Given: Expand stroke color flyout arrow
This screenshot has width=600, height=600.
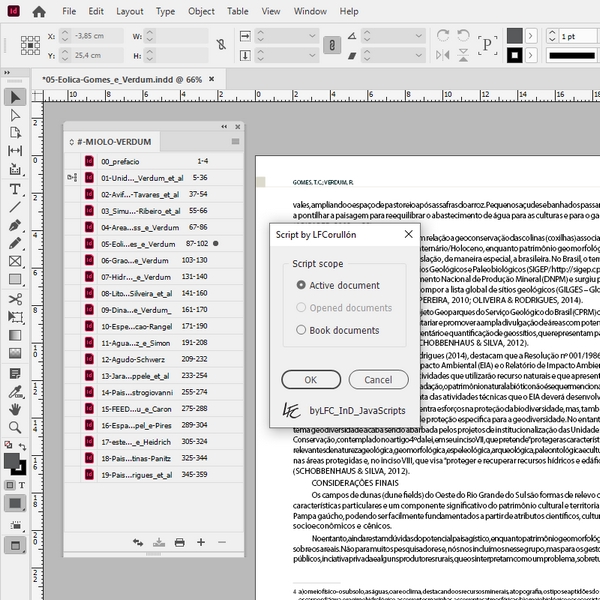Looking at the screenshot, I should coord(531,55).
